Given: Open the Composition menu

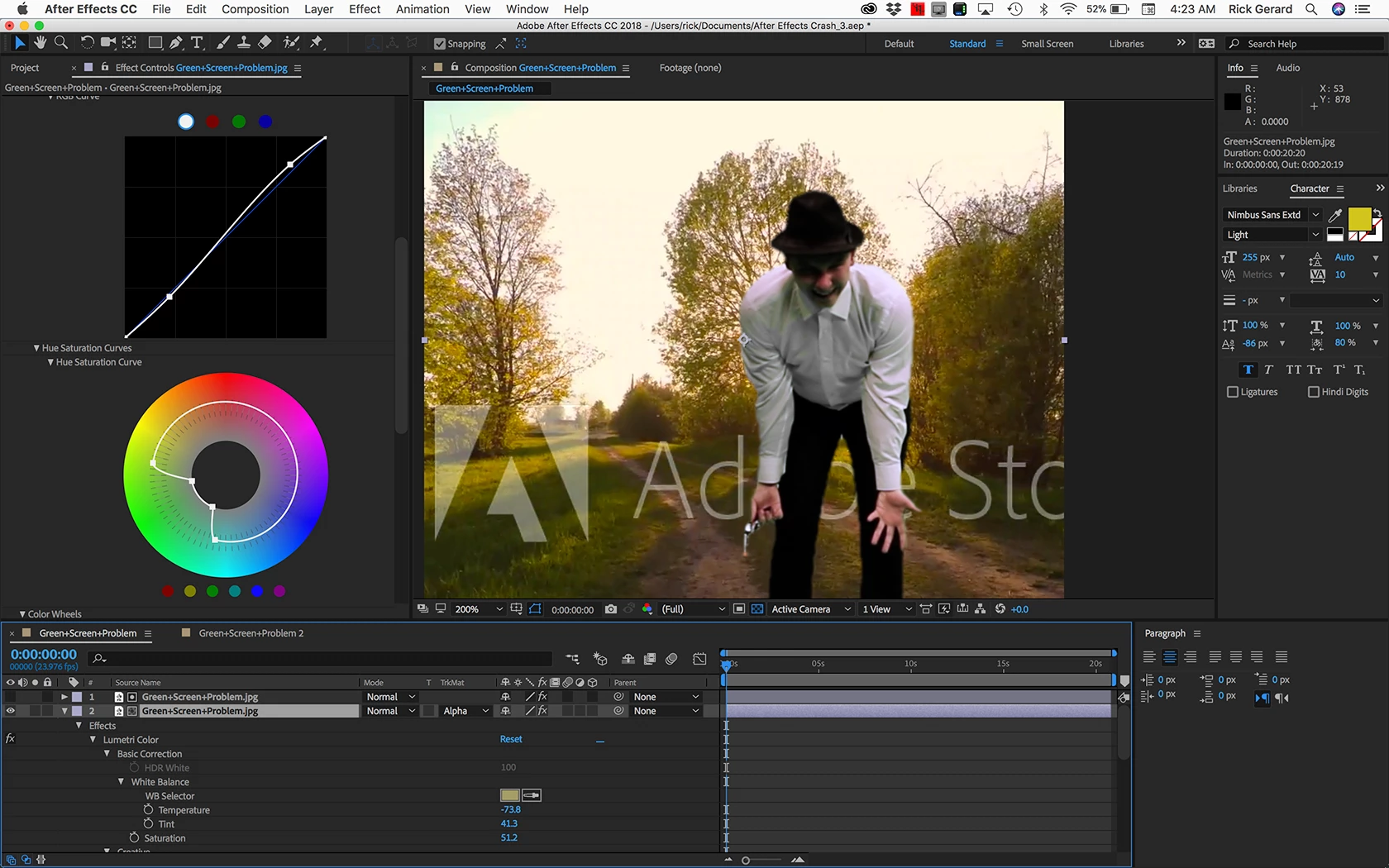Looking at the screenshot, I should [x=255, y=9].
